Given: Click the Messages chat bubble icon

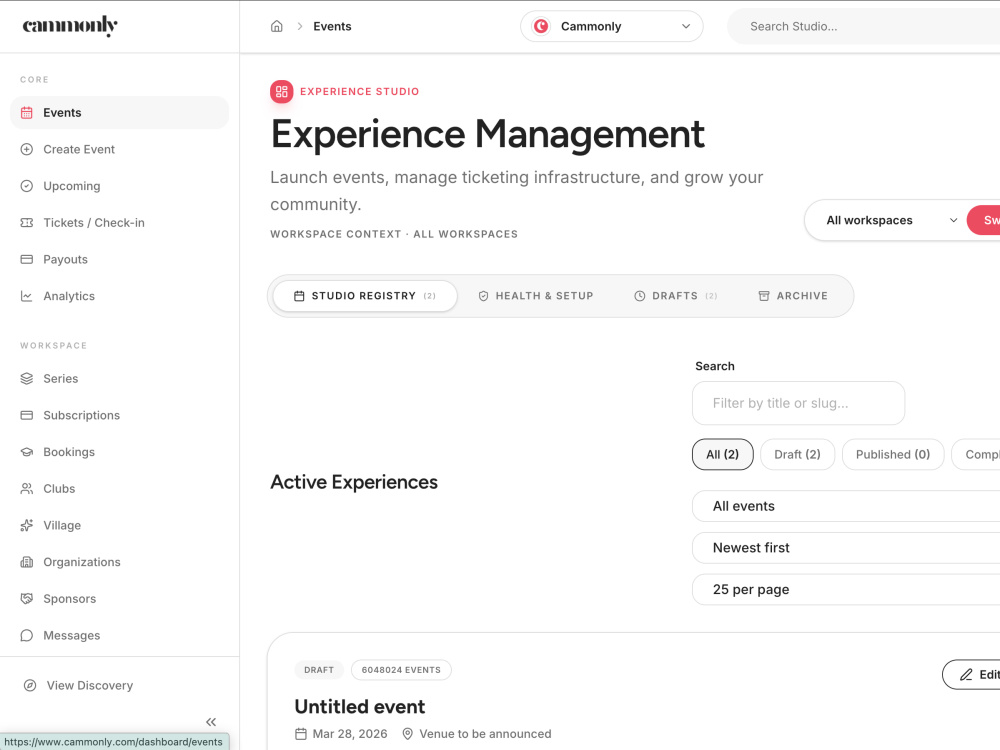Looking at the screenshot, I should point(27,635).
